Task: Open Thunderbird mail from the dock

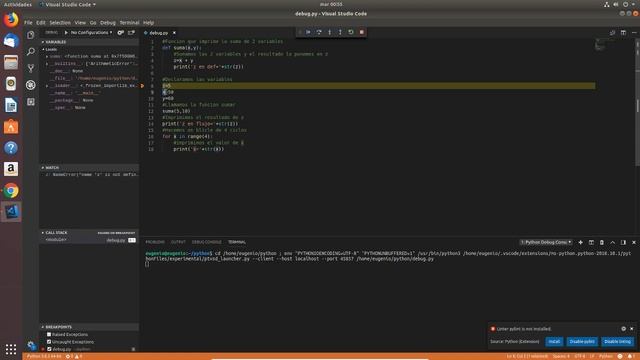Action: (x=11, y=41)
